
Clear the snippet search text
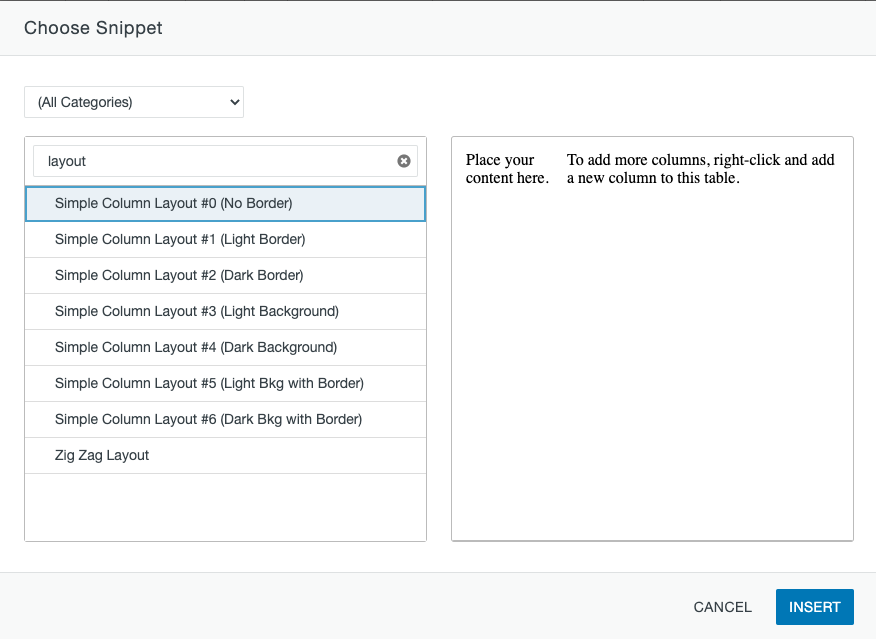tap(404, 161)
